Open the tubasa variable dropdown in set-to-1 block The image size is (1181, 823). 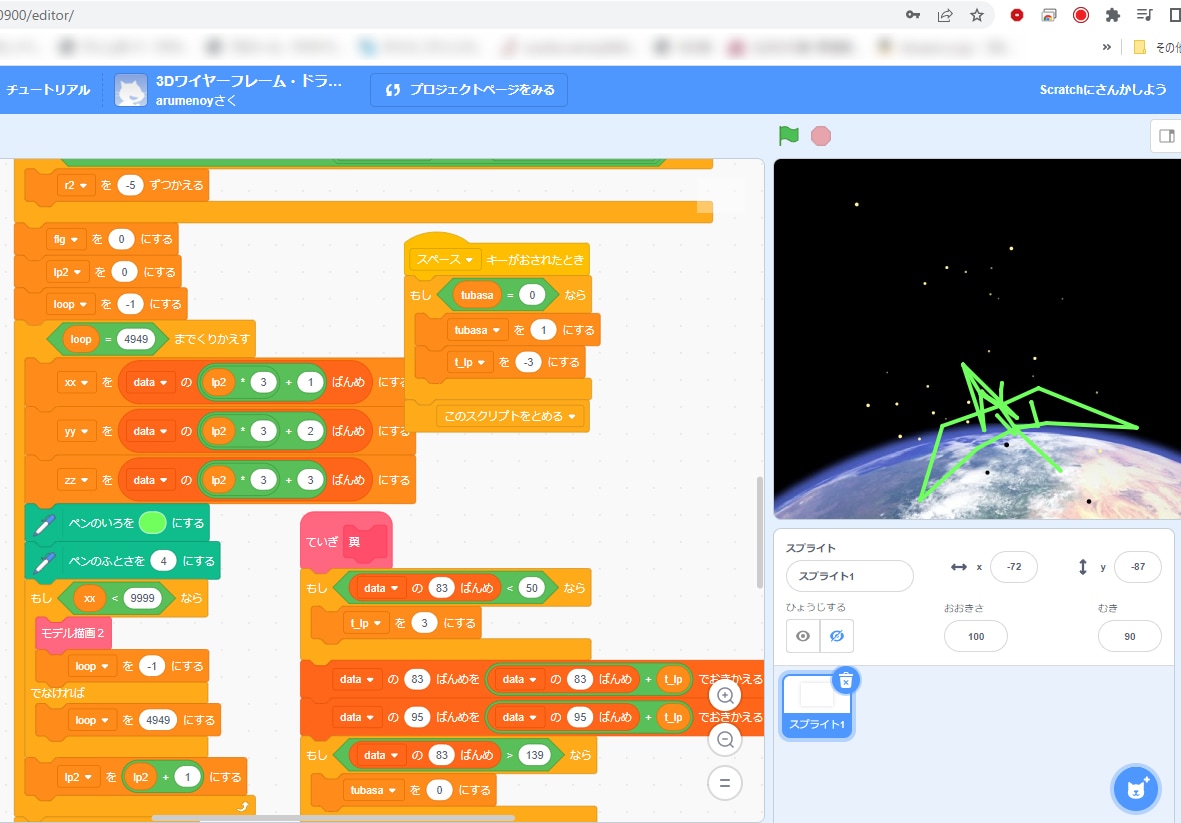pyautogui.click(x=477, y=330)
